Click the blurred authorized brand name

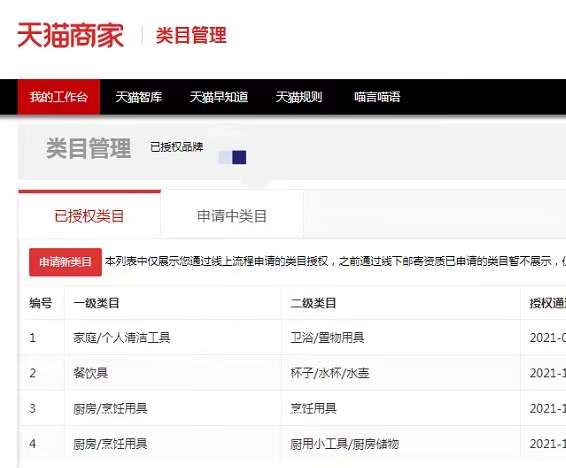pos(233,157)
